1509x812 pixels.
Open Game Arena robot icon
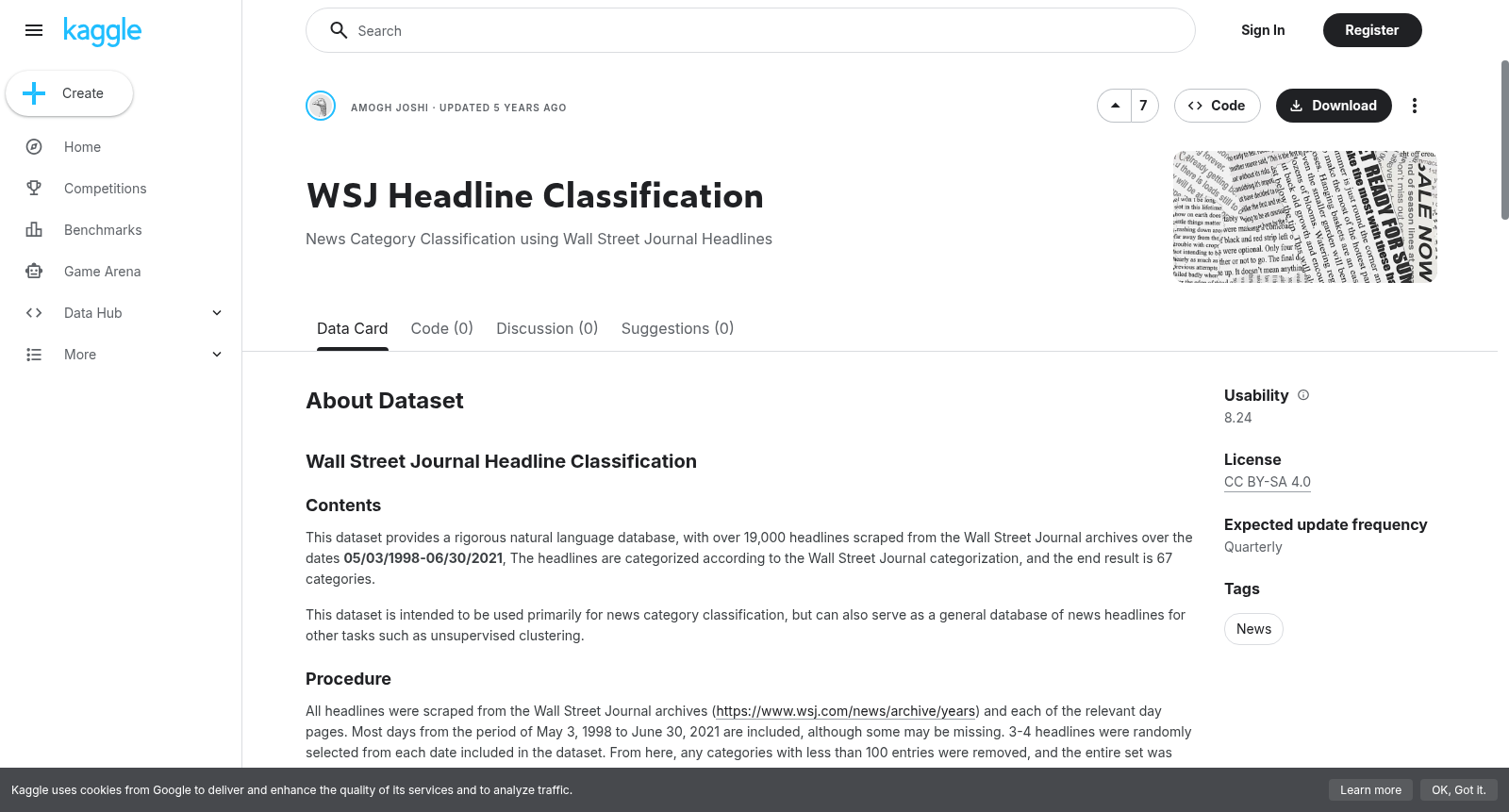tap(34, 272)
